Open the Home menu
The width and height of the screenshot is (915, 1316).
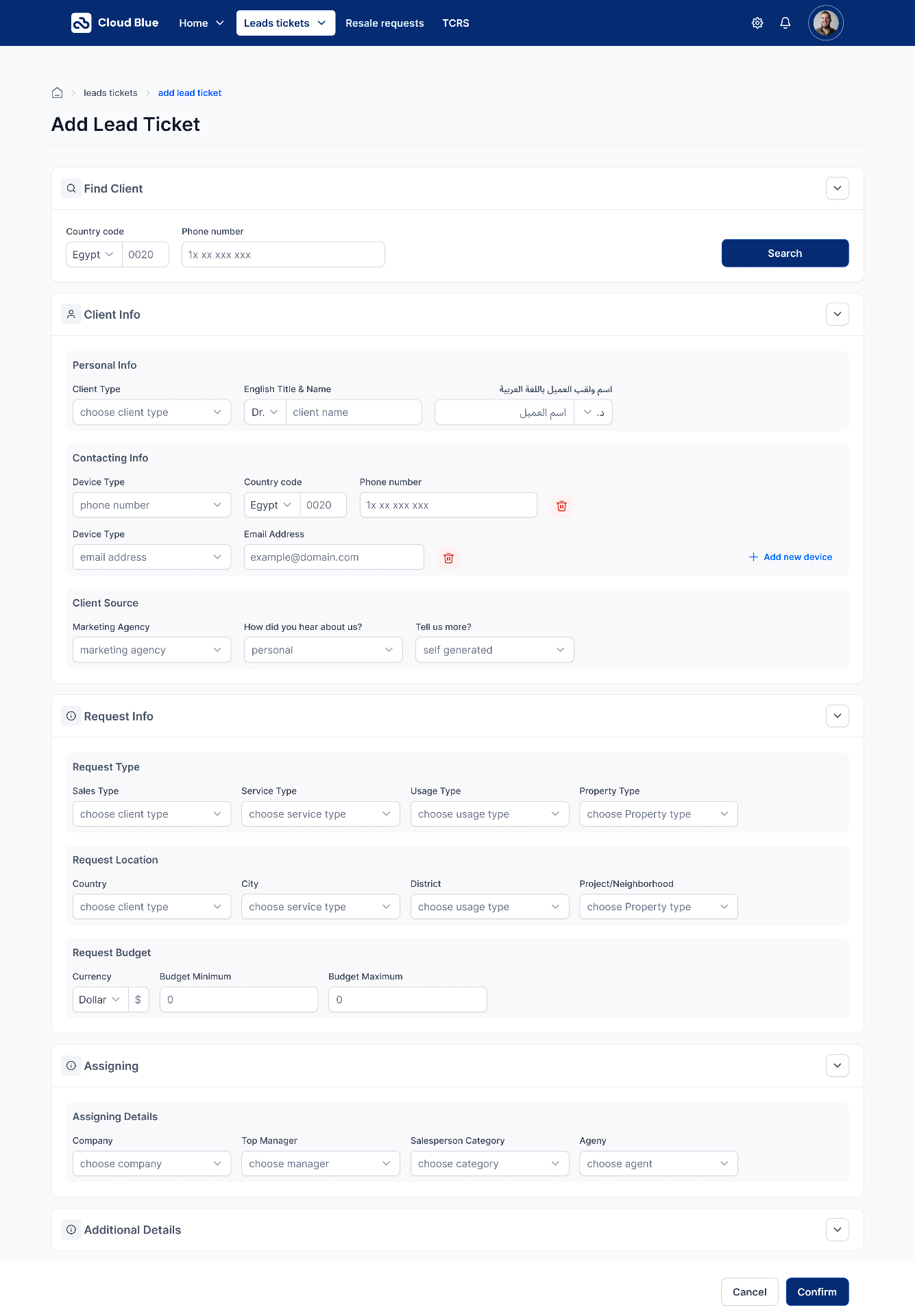point(202,23)
